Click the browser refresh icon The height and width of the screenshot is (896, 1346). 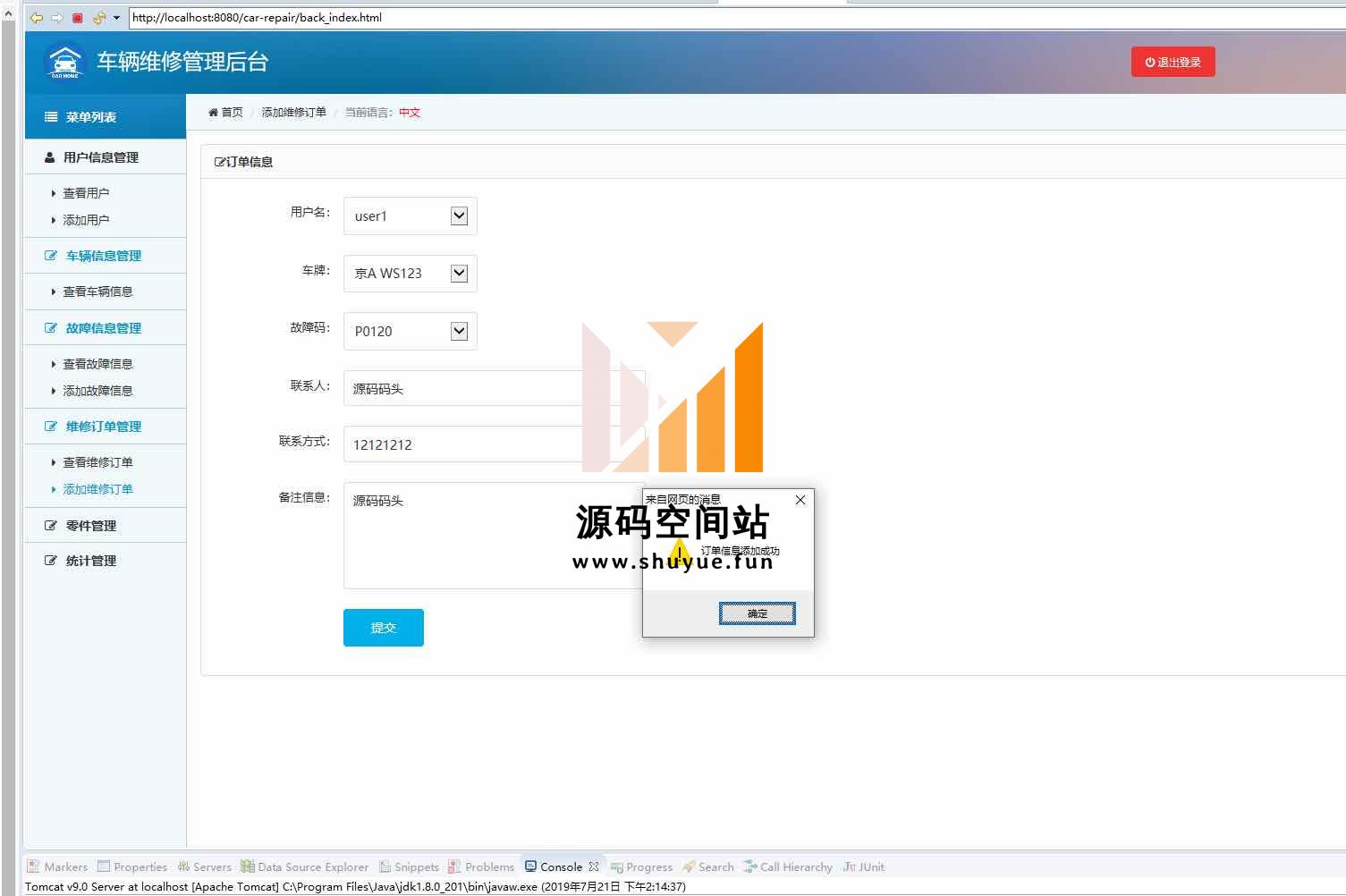point(98,18)
